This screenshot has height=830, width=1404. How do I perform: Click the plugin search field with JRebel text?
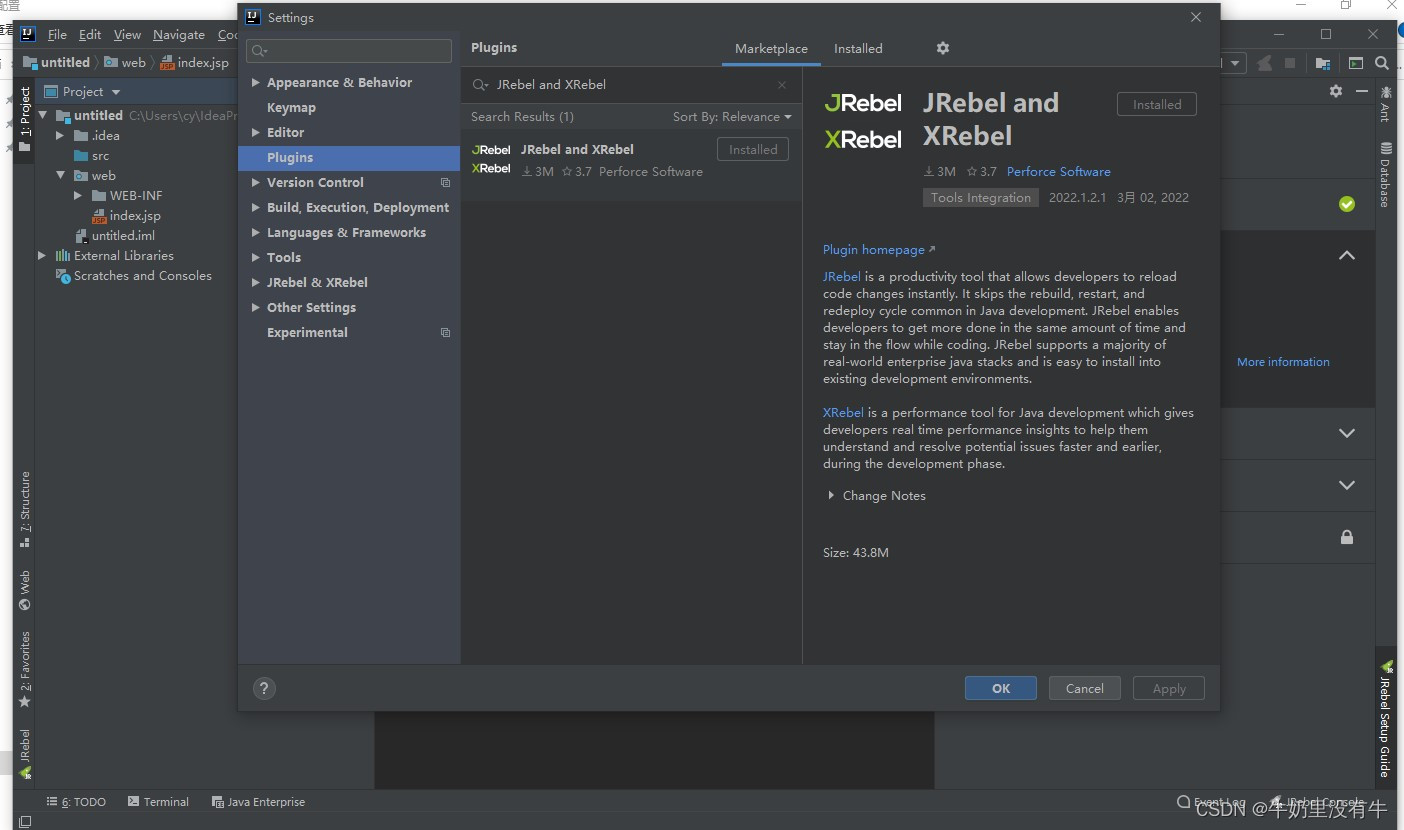pyautogui.click(x=632, y=85)
